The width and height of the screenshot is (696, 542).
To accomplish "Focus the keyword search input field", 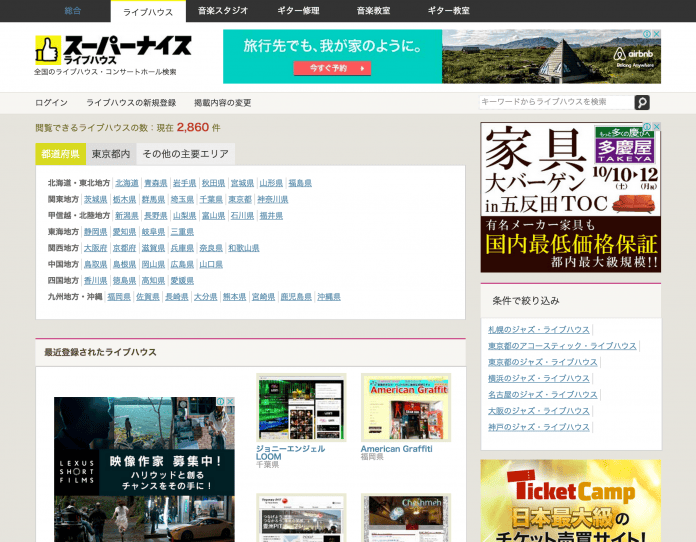I will [x=556, y=102].
